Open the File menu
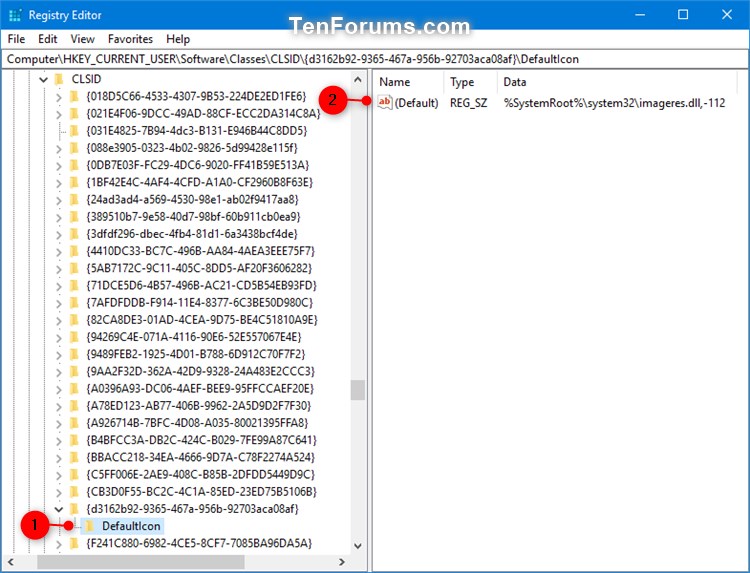 (x=16, y=39)
